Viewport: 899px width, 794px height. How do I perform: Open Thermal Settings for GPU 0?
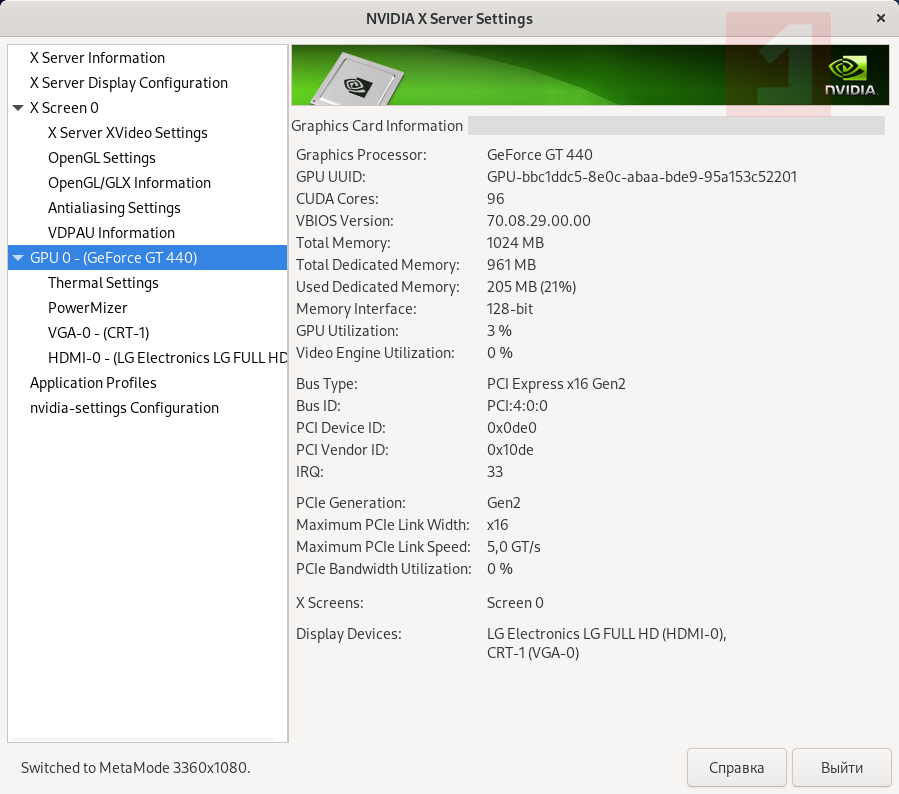pyautogui.click(x=103, y=283)
